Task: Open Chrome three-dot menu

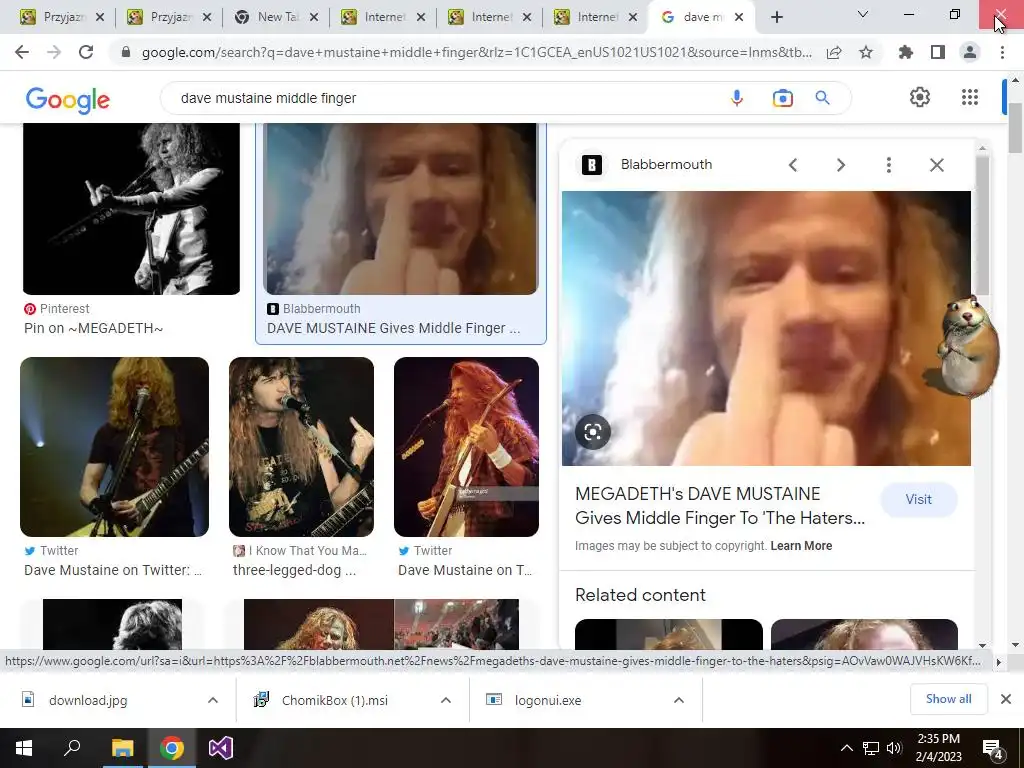Action: click(1002, 52)
